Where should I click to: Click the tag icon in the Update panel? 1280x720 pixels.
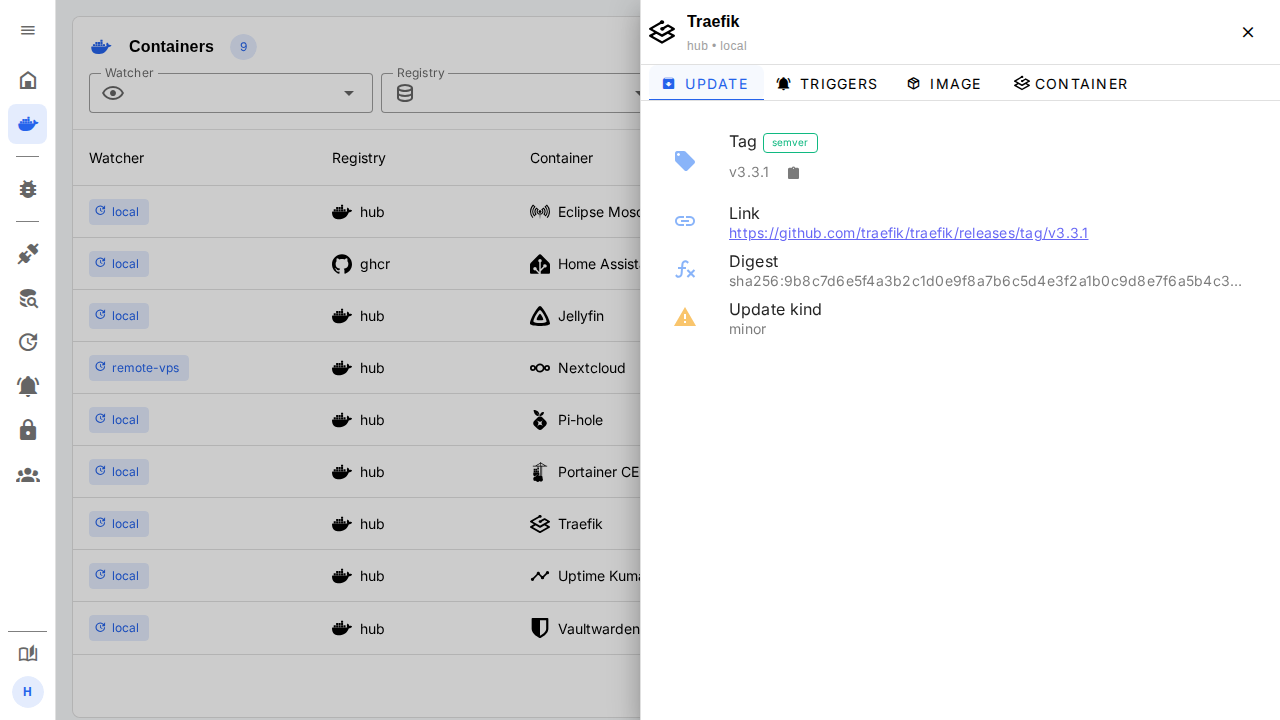click(685, 161)
